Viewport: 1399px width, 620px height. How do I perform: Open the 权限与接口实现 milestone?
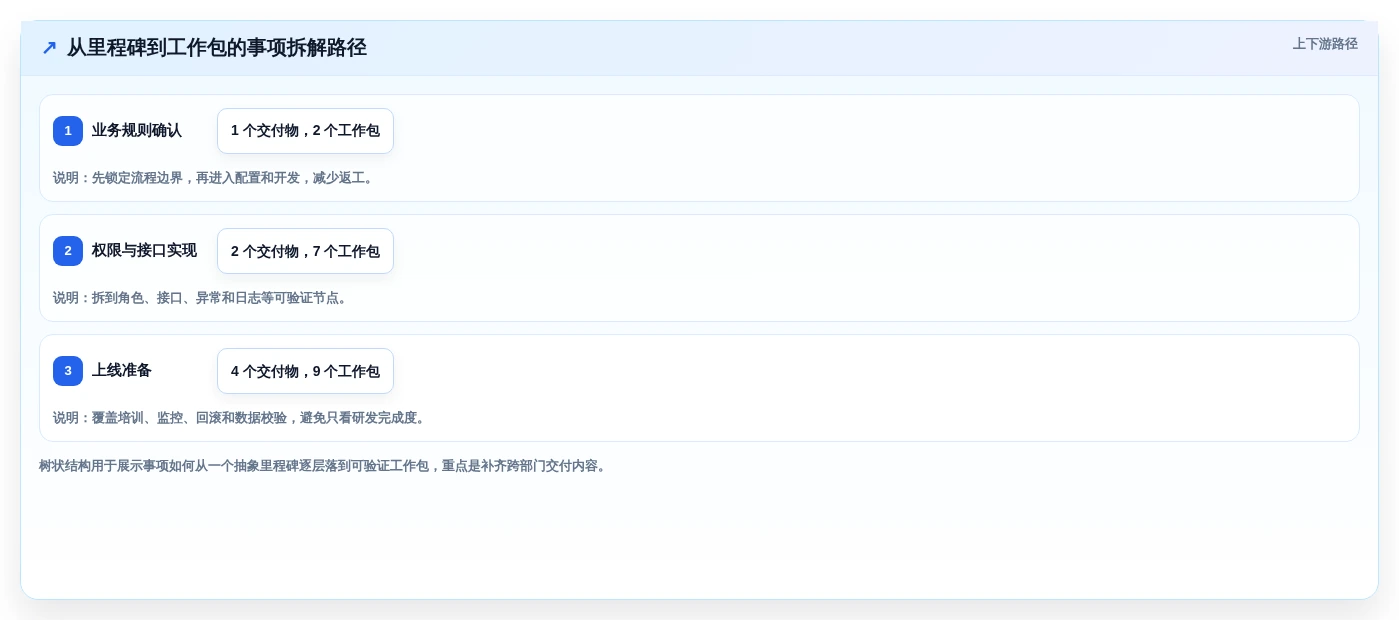[144, 251]
